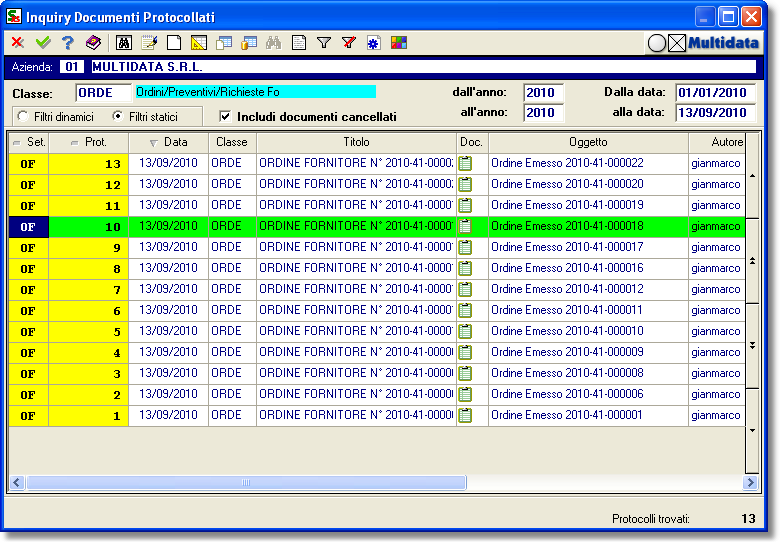The width and height of the screenshot is (780, 544).
Task: Click the Prot. column header
Action: pyautogui.click(x=89, y=142)
